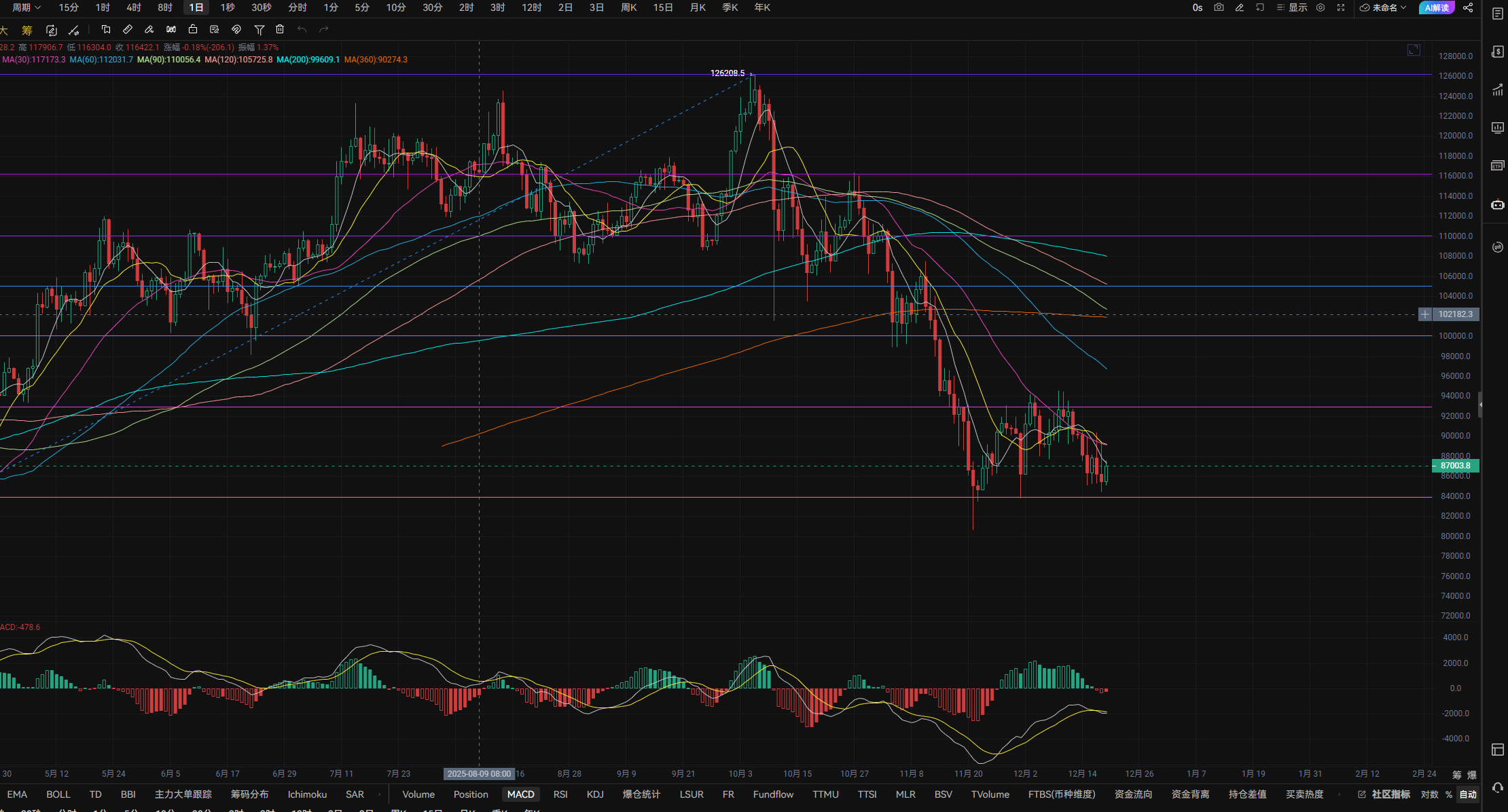This screenshot has height=812, width=1508.
Task: Open the 未命名 layout dropdown
Action: click(x=1383, y=7)
